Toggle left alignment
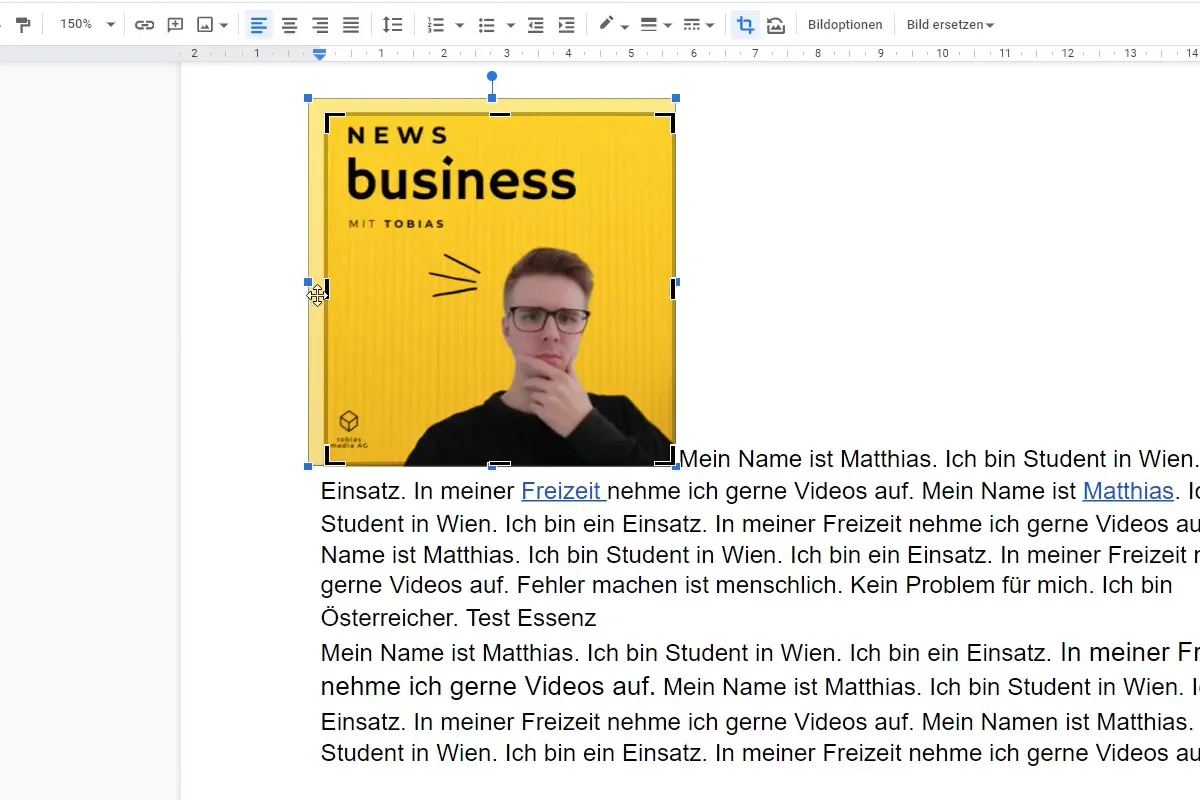The image size is (1200, 800). [x=259, y=25]
